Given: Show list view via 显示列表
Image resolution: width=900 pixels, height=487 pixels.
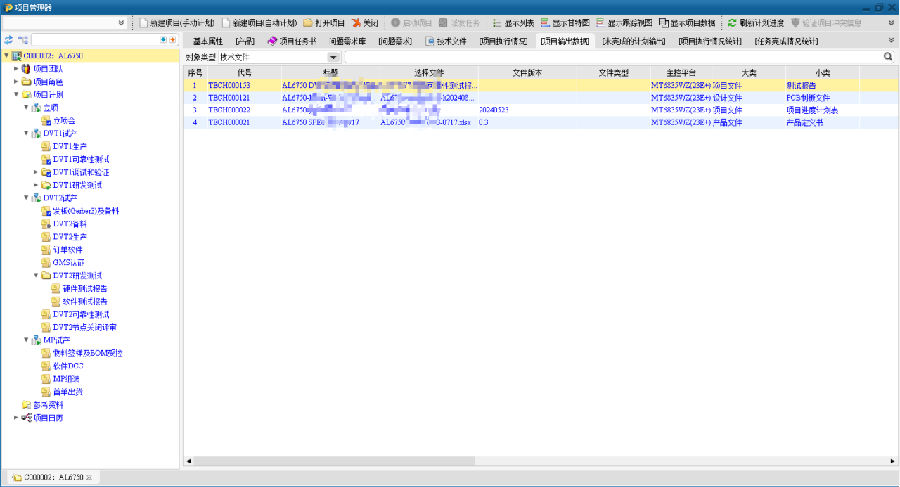Looking at the screenshot, I should [x=513, y=23].
